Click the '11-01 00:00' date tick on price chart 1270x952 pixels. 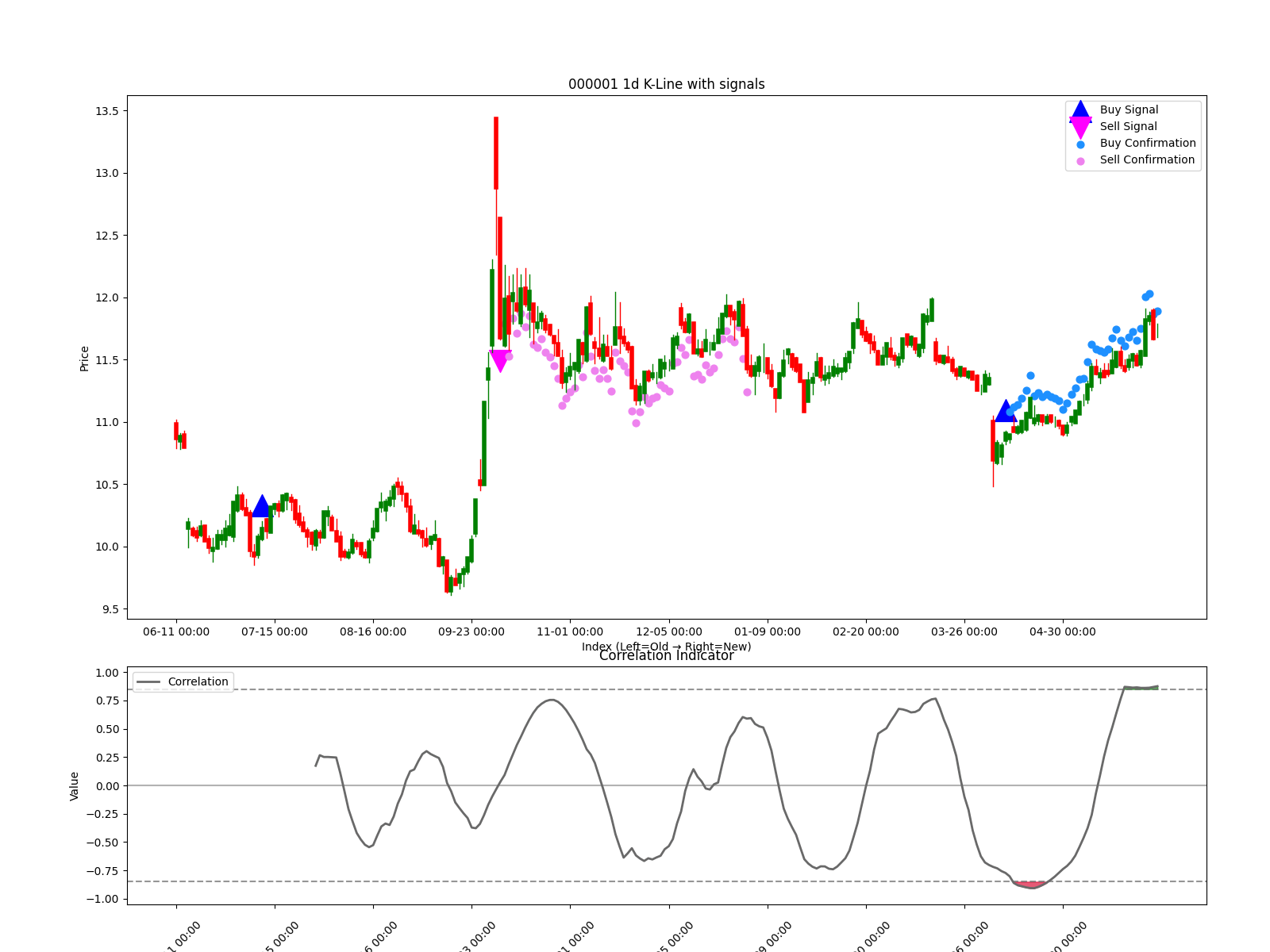point(570,632)
